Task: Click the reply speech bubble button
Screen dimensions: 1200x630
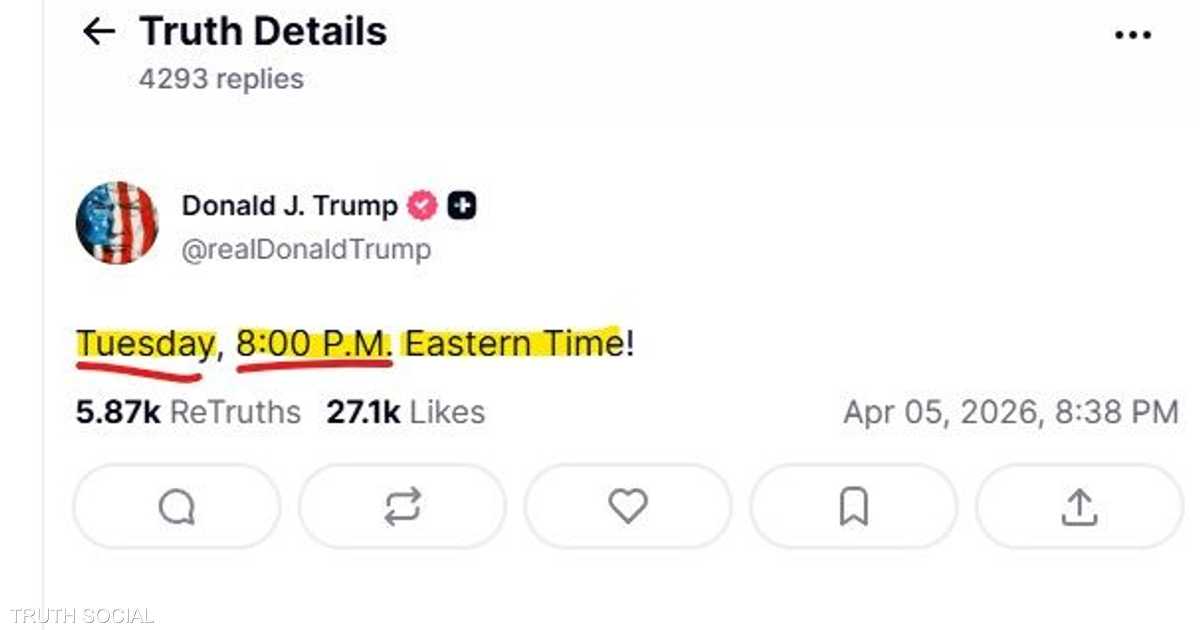Action: [x=177, y=508]
